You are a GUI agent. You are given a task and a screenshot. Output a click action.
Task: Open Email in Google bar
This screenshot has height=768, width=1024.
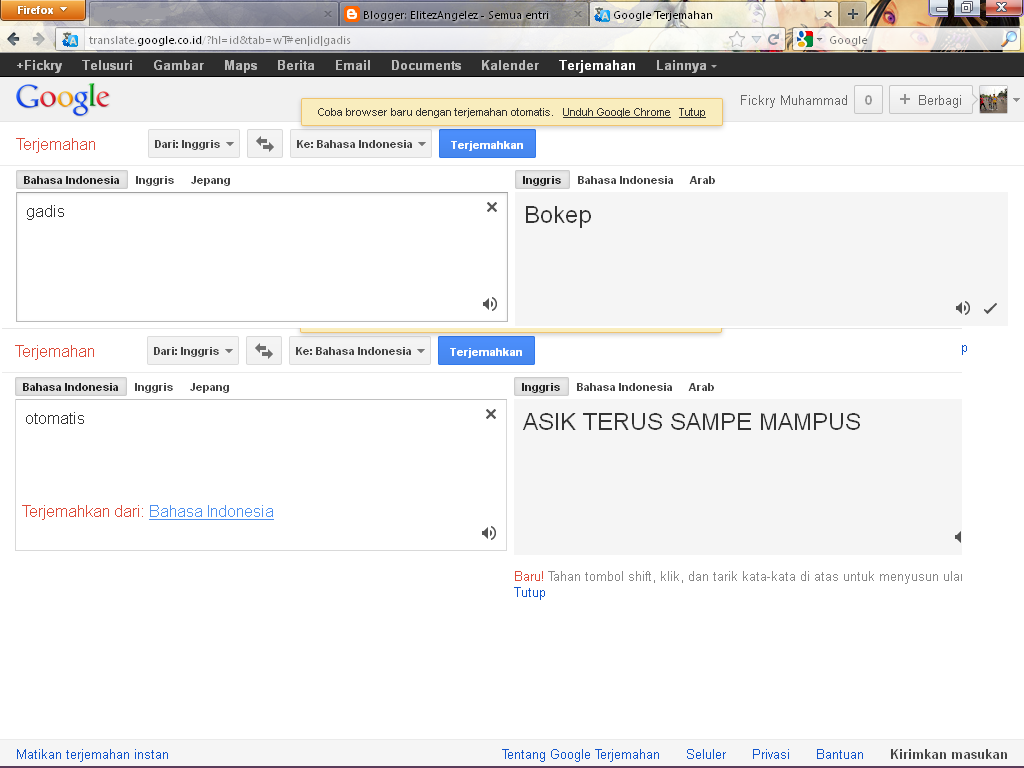[353, 65]
